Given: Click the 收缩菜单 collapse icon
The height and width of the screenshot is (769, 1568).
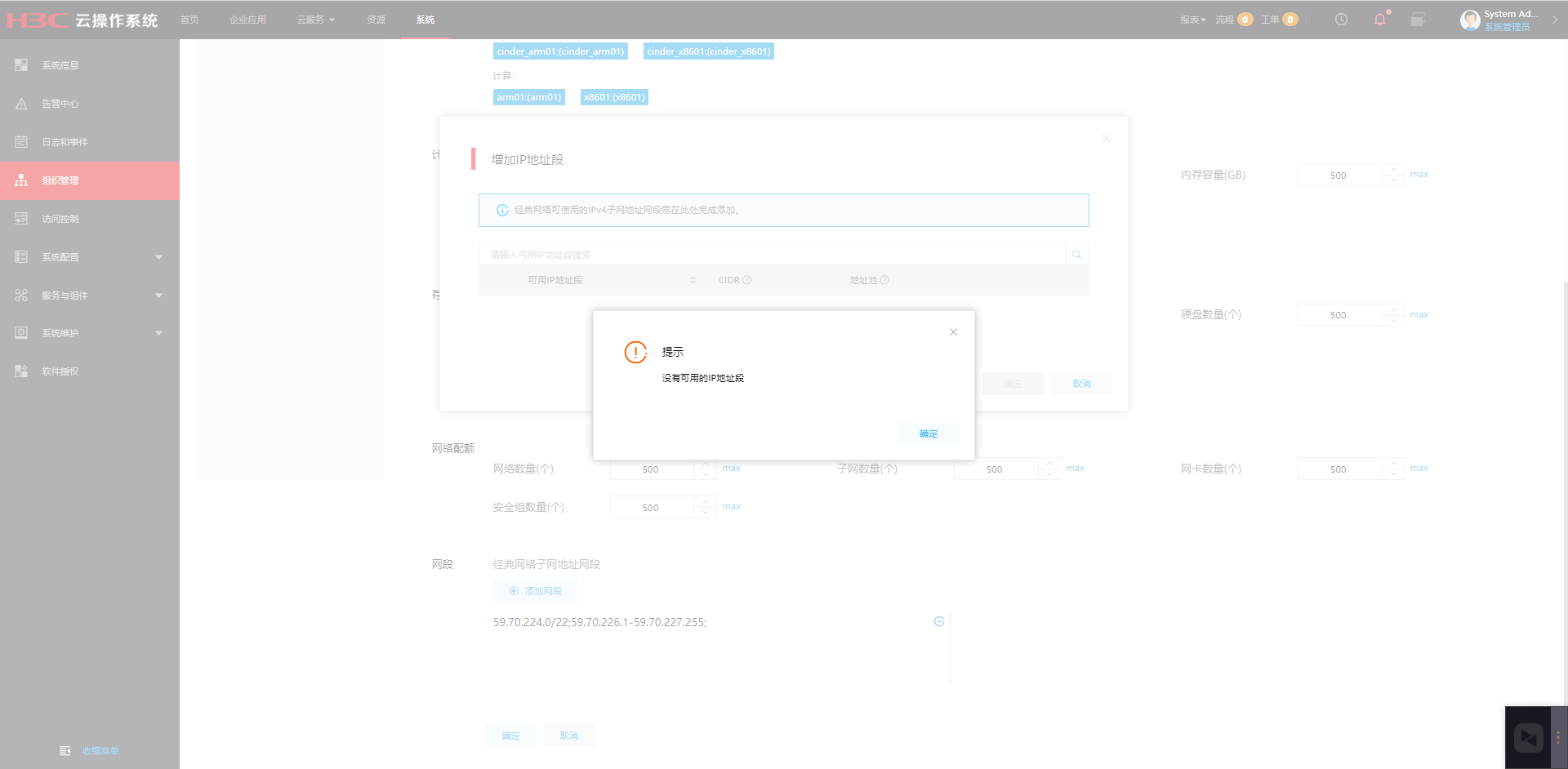Looking at the screenshot, I should pos(65,751).
